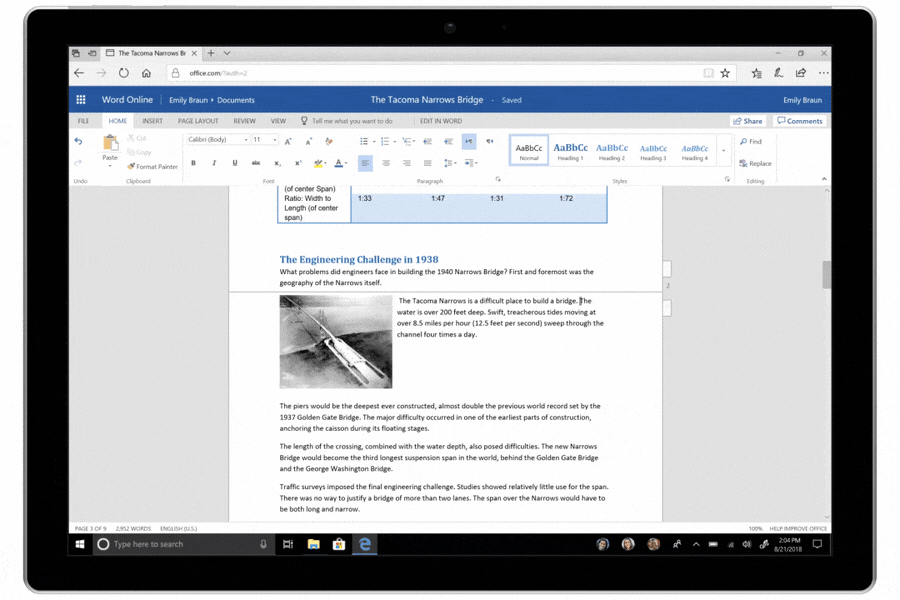Toggle bold formatting
This screenshot has height=600, width=900.
pyautogui.click(x=193, y=162)
